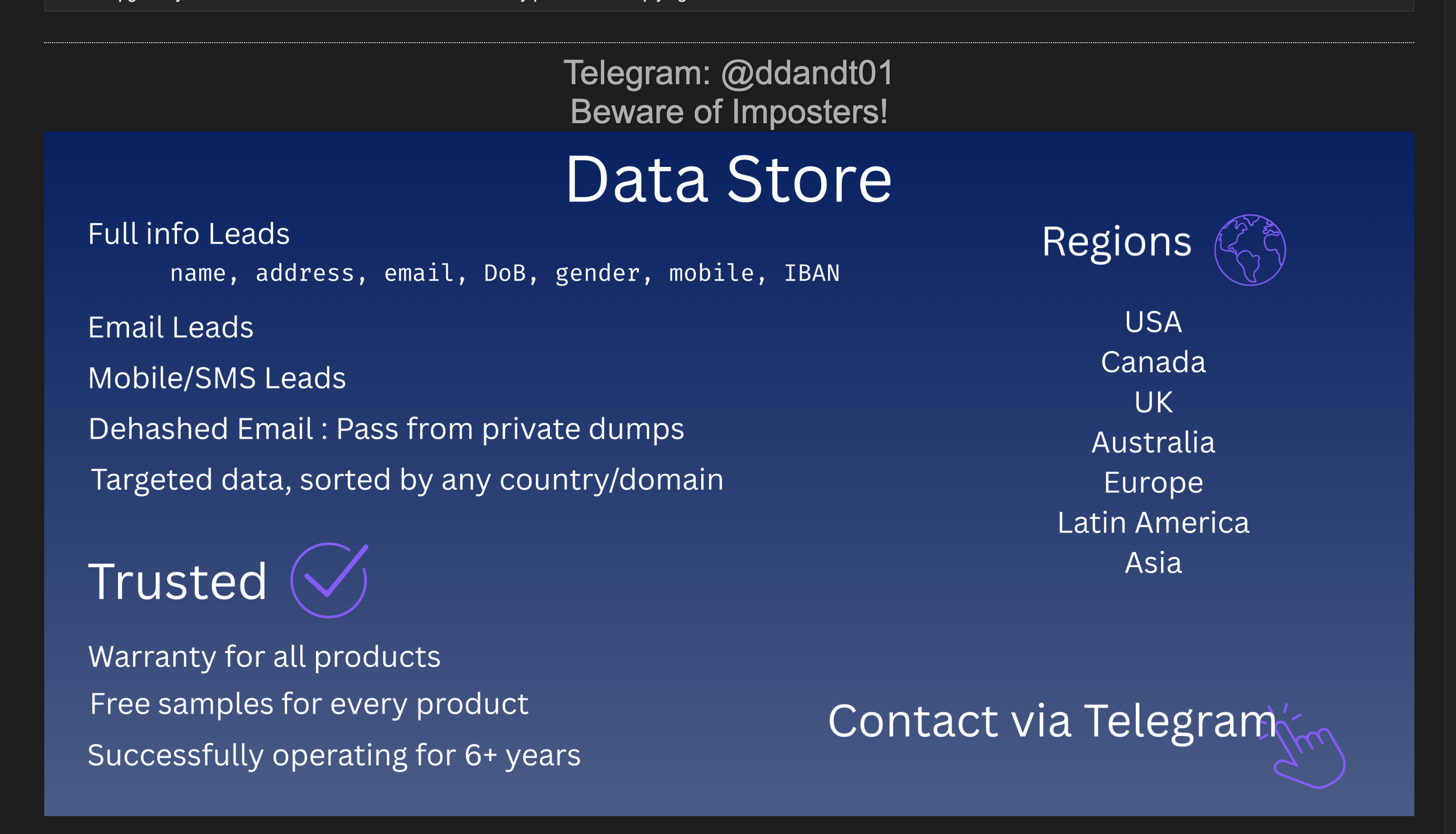
Task: Click the Dehashed Email : Pass line
Action: (386, 429)
